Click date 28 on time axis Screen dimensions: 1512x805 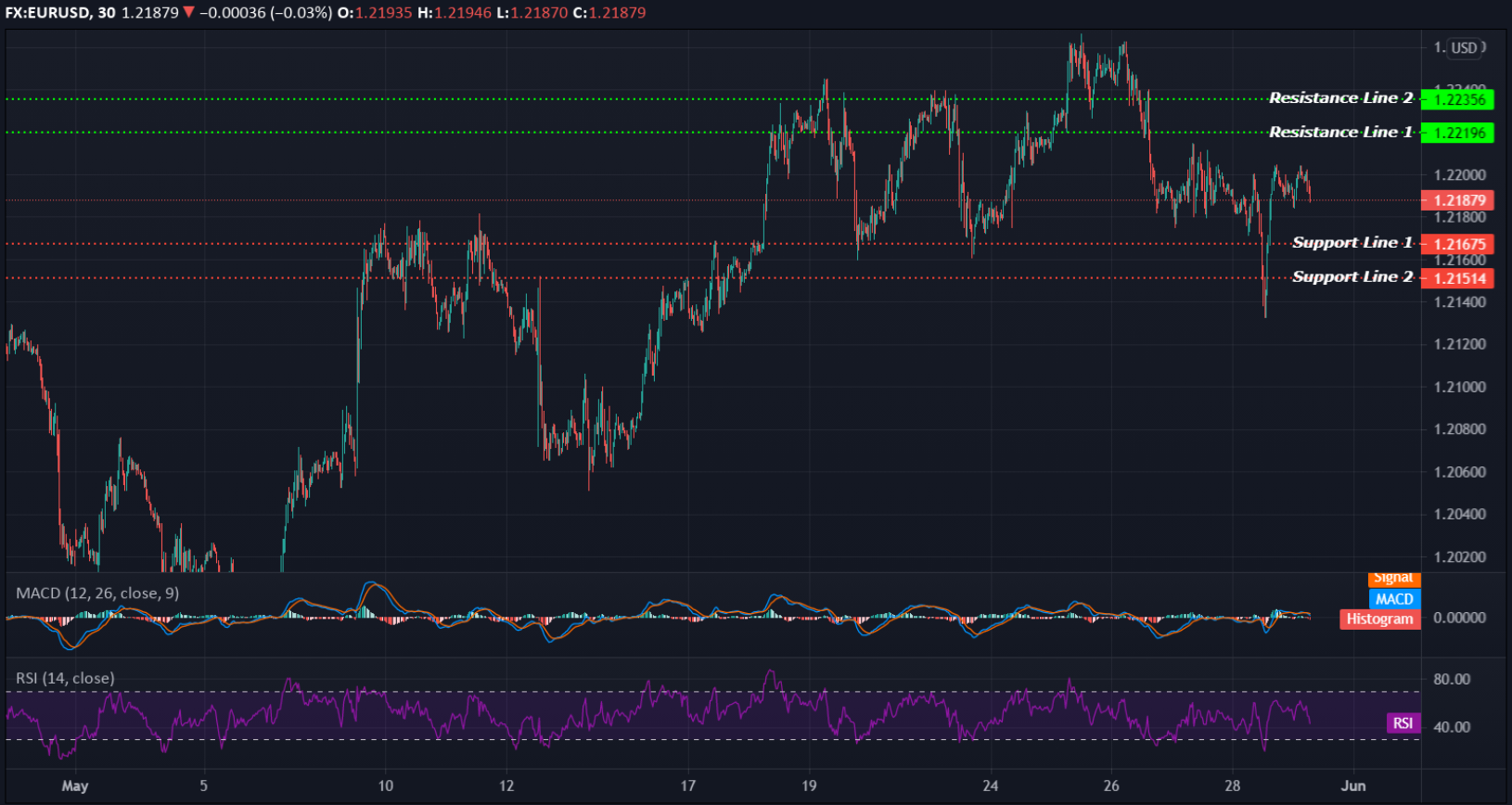tap(1233, 786)
